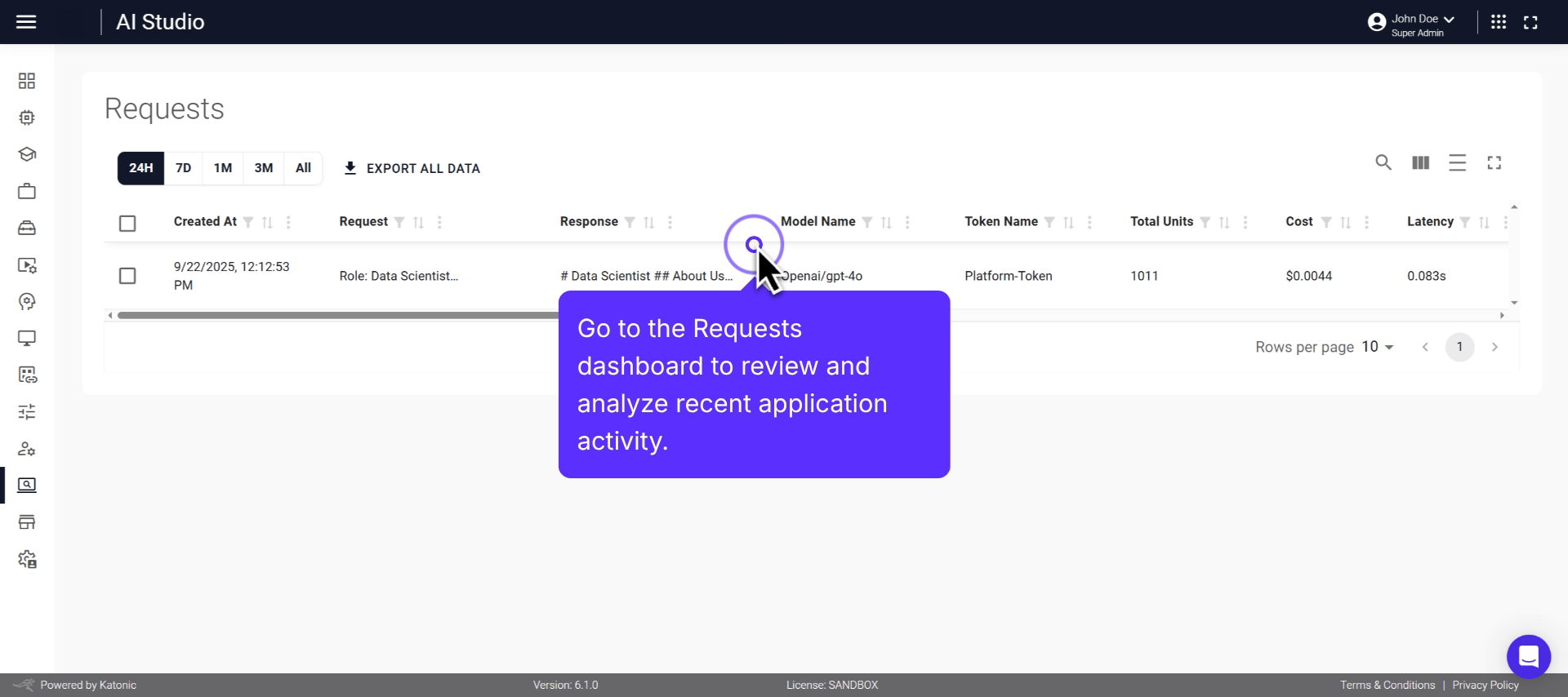Open the Rows per page dropdown
The height and width of the screenshot is (697, 1568).
pos(1378,347)
